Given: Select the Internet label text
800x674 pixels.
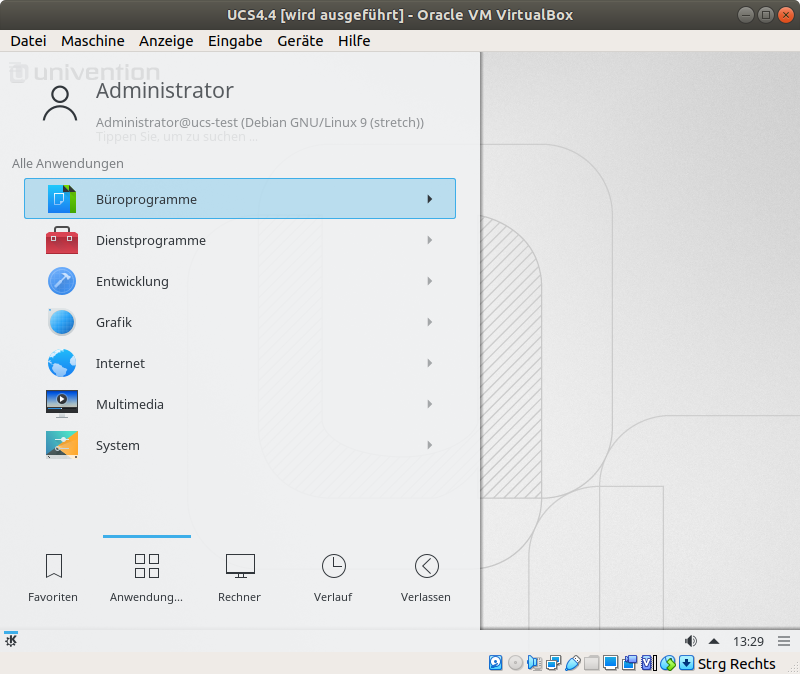Looking at the screenshot, I should 120,363.
